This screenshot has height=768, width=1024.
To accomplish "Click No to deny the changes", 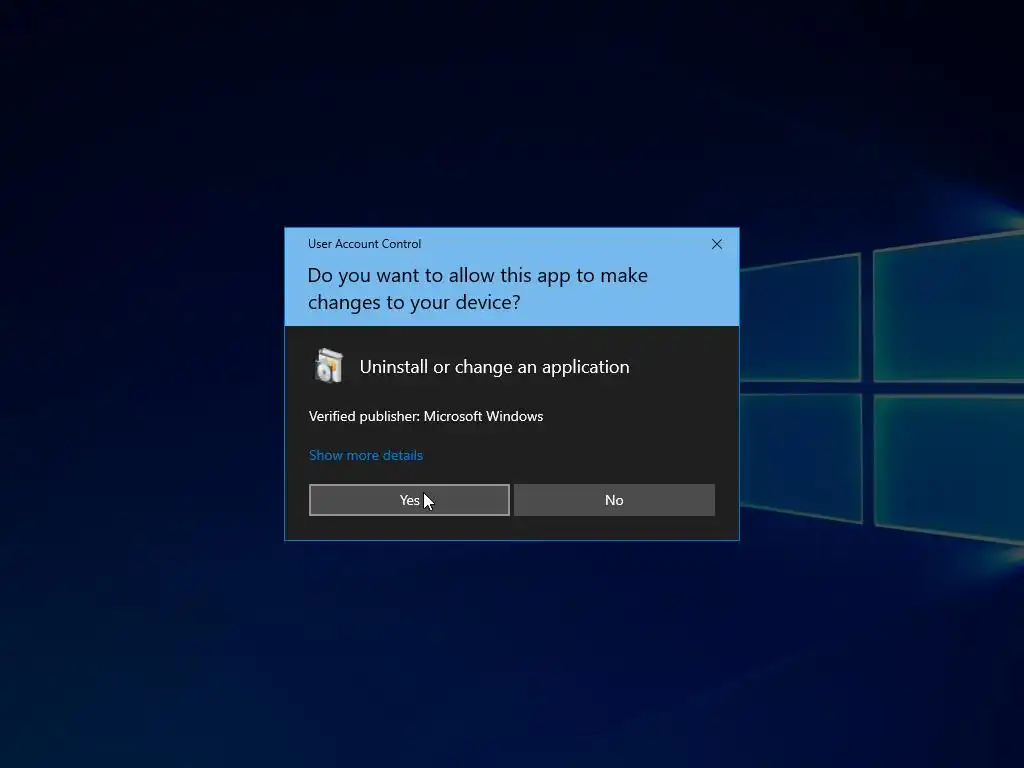I will click(x=614, y=500).
